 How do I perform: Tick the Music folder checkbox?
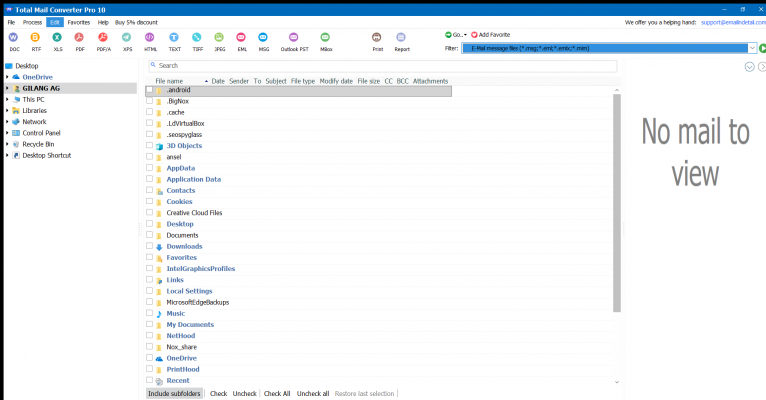pos(149,313)
